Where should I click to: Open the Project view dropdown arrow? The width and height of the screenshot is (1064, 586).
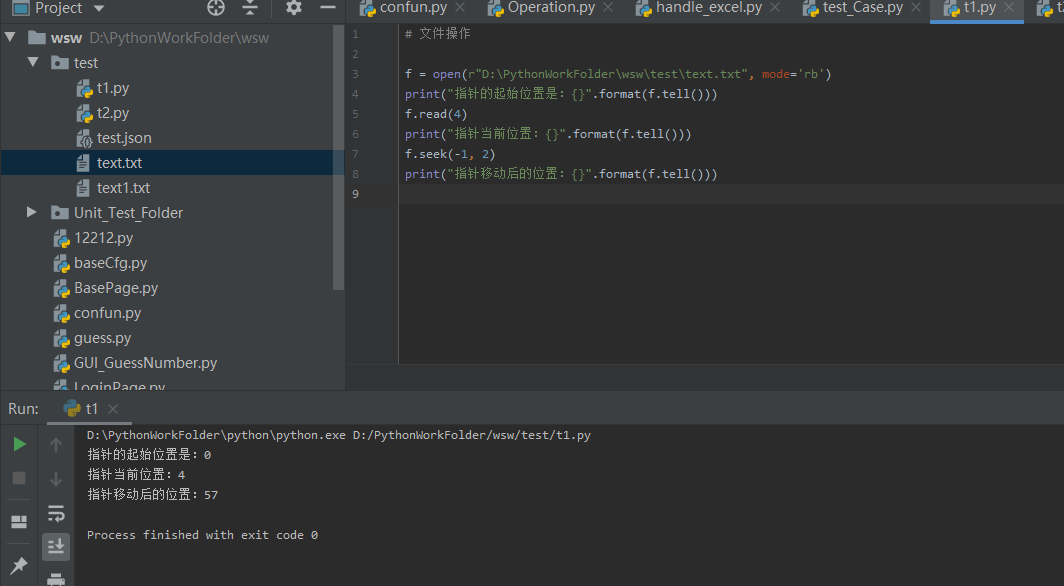99,8
